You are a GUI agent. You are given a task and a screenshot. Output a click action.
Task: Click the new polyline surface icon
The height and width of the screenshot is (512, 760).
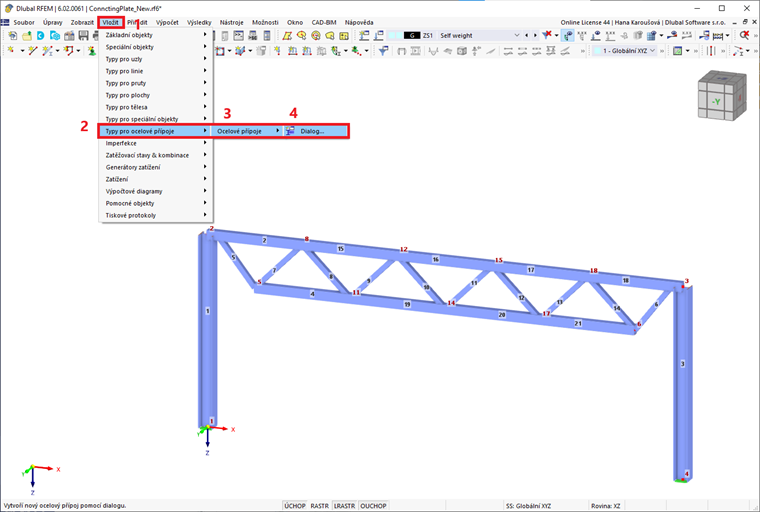69,50
